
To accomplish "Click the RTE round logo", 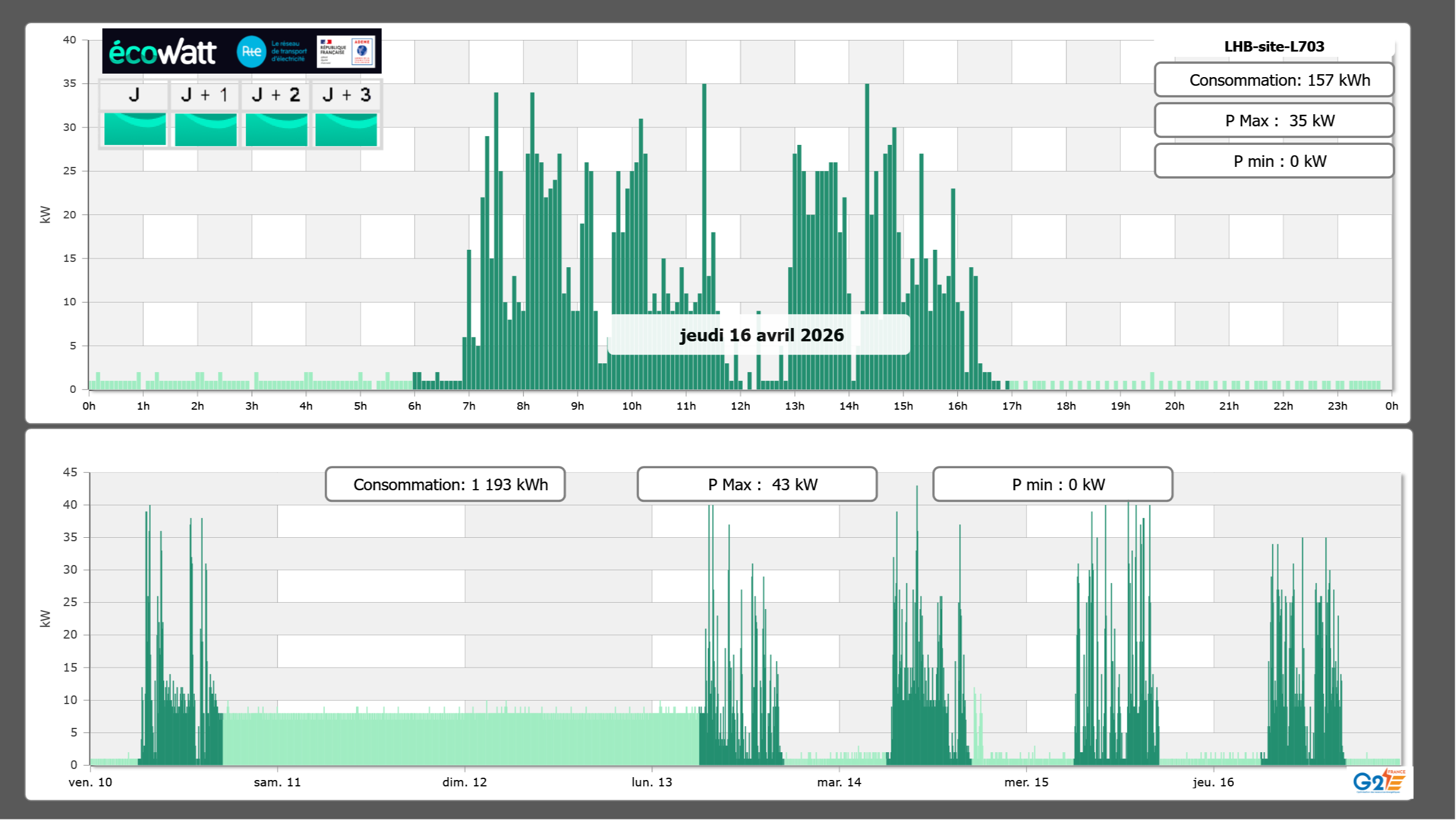I will pos(251,52).
